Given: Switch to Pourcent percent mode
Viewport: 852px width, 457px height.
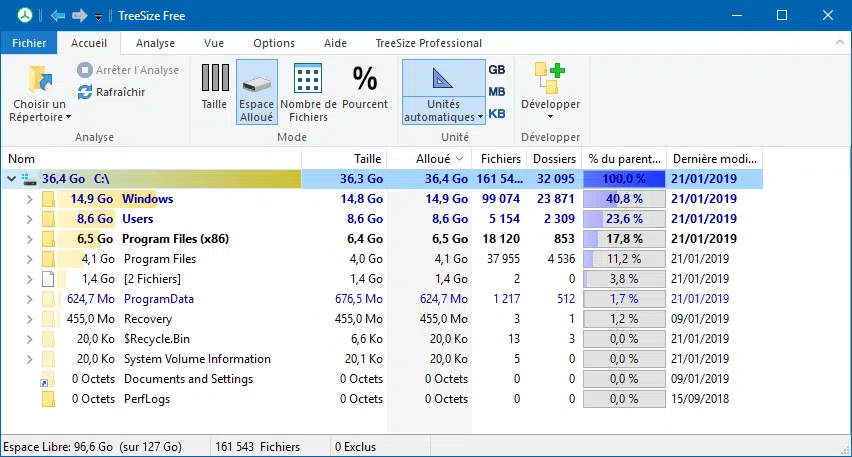Looking at the screenshot, I should coord(365,87).
